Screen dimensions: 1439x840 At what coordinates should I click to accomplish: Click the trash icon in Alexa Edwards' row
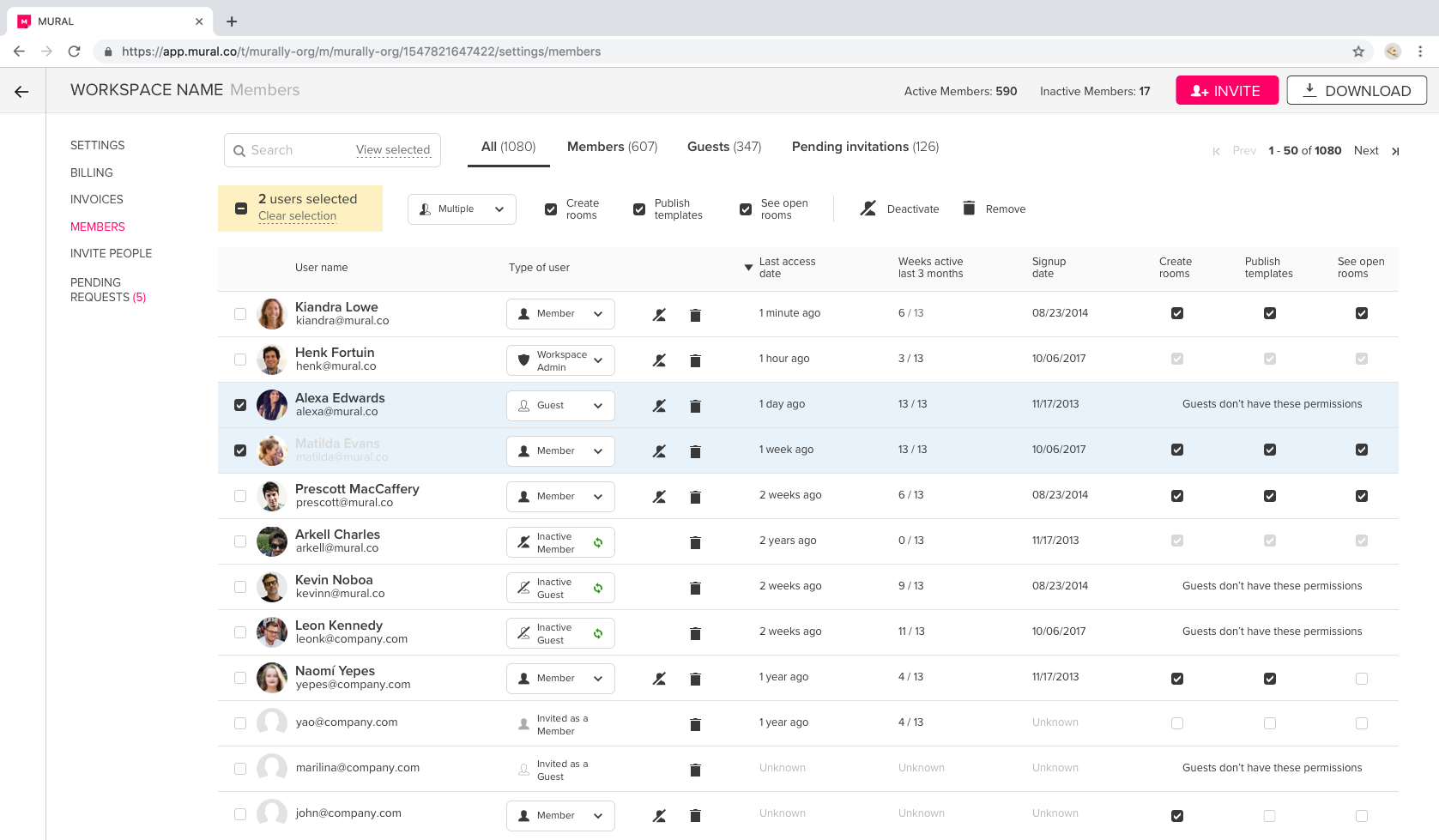(695, 406)
